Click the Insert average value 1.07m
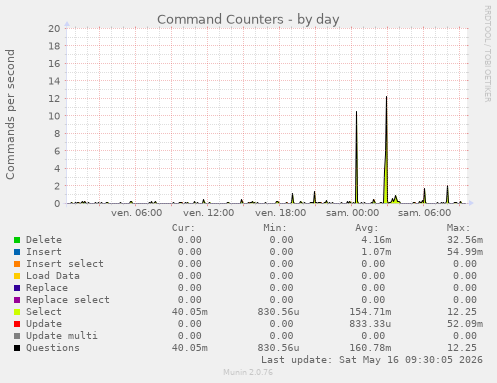Viewport: 497px width, 383px height. (x=376, y=252)
